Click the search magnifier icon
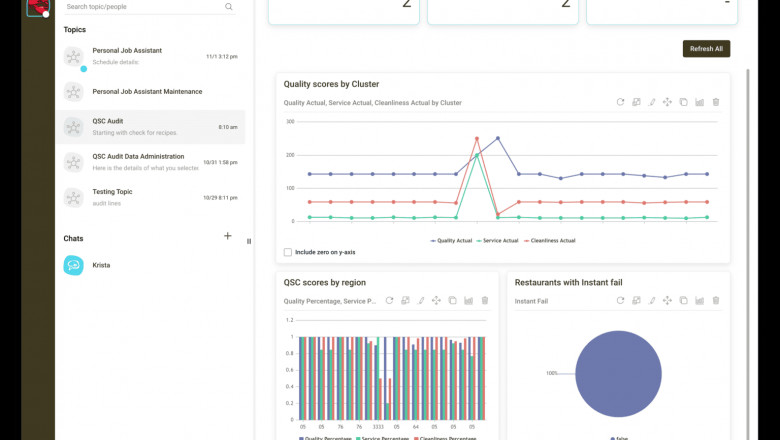780x440 pixels. coord(229,7)
